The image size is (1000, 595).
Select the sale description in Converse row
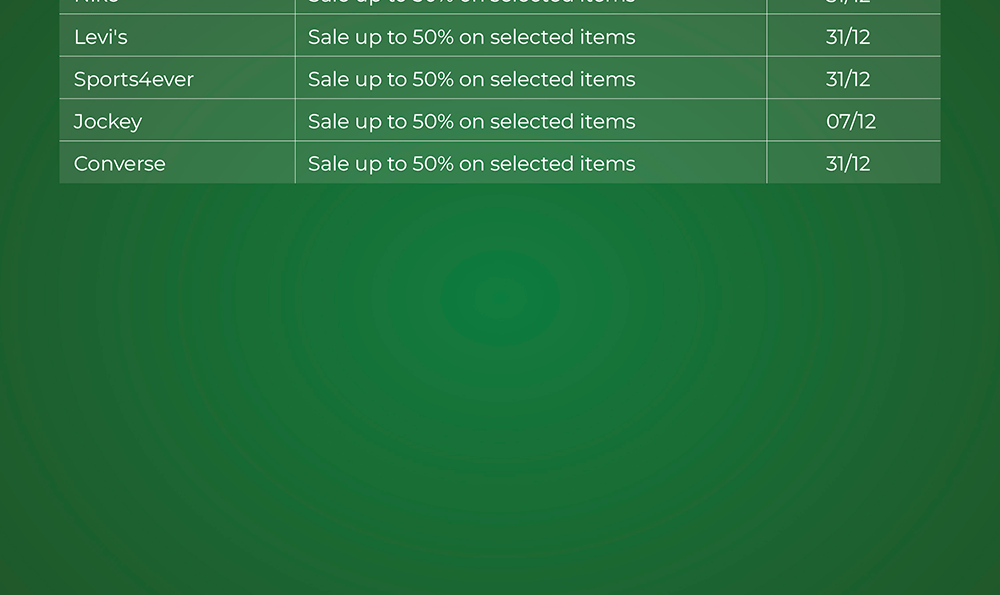pos(471,163)
